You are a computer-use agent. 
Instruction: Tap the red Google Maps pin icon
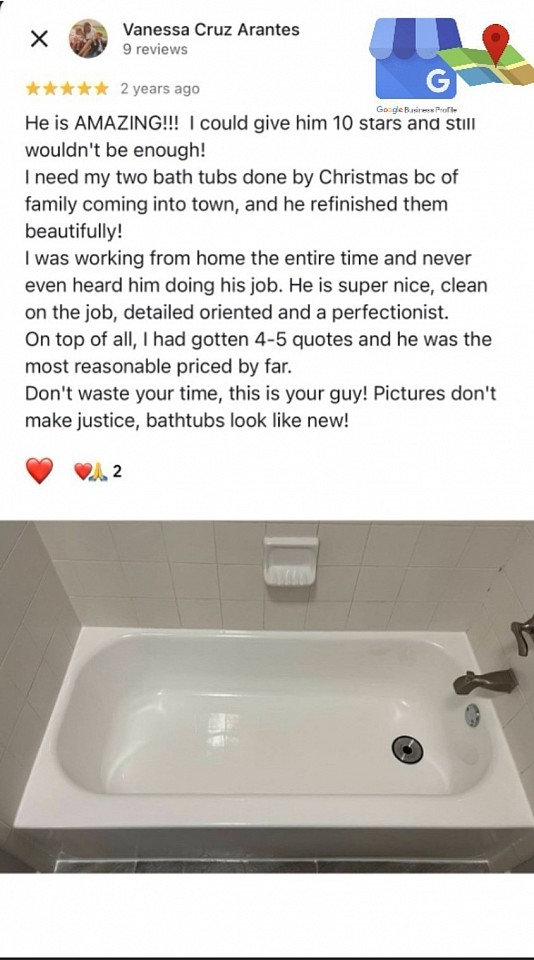(x=495, y=43)
